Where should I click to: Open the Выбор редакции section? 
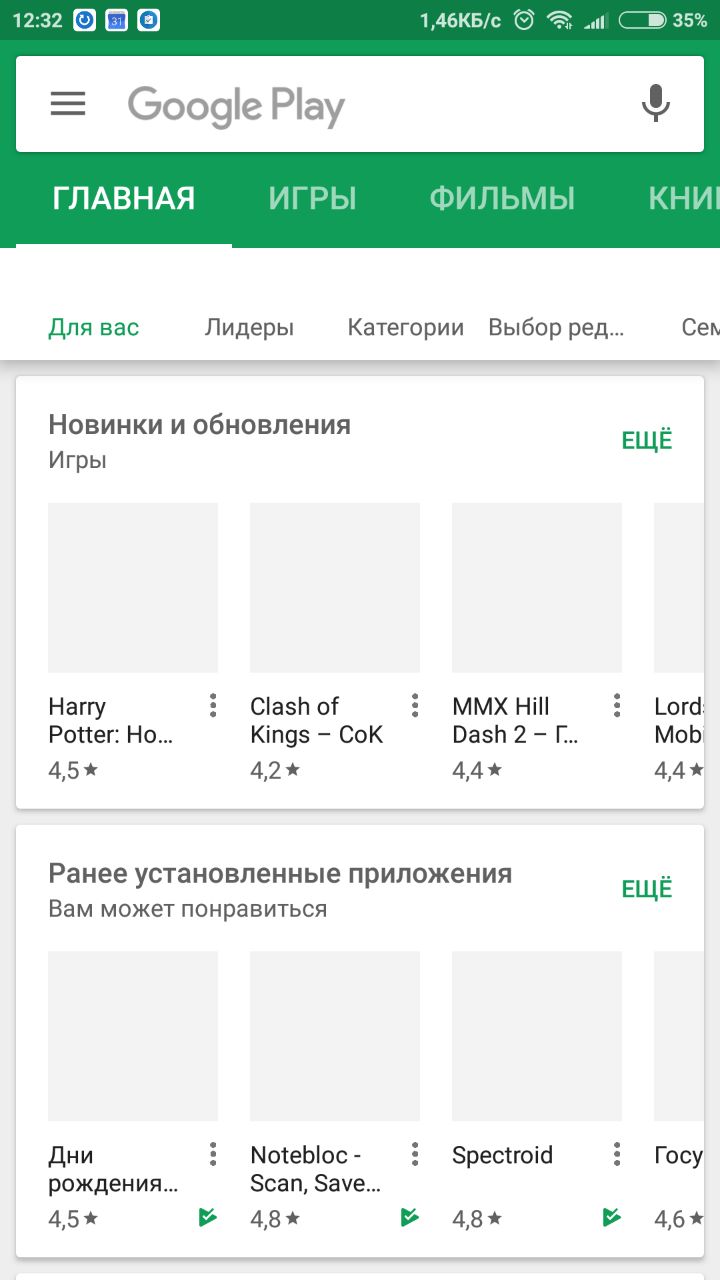(556, 327)
